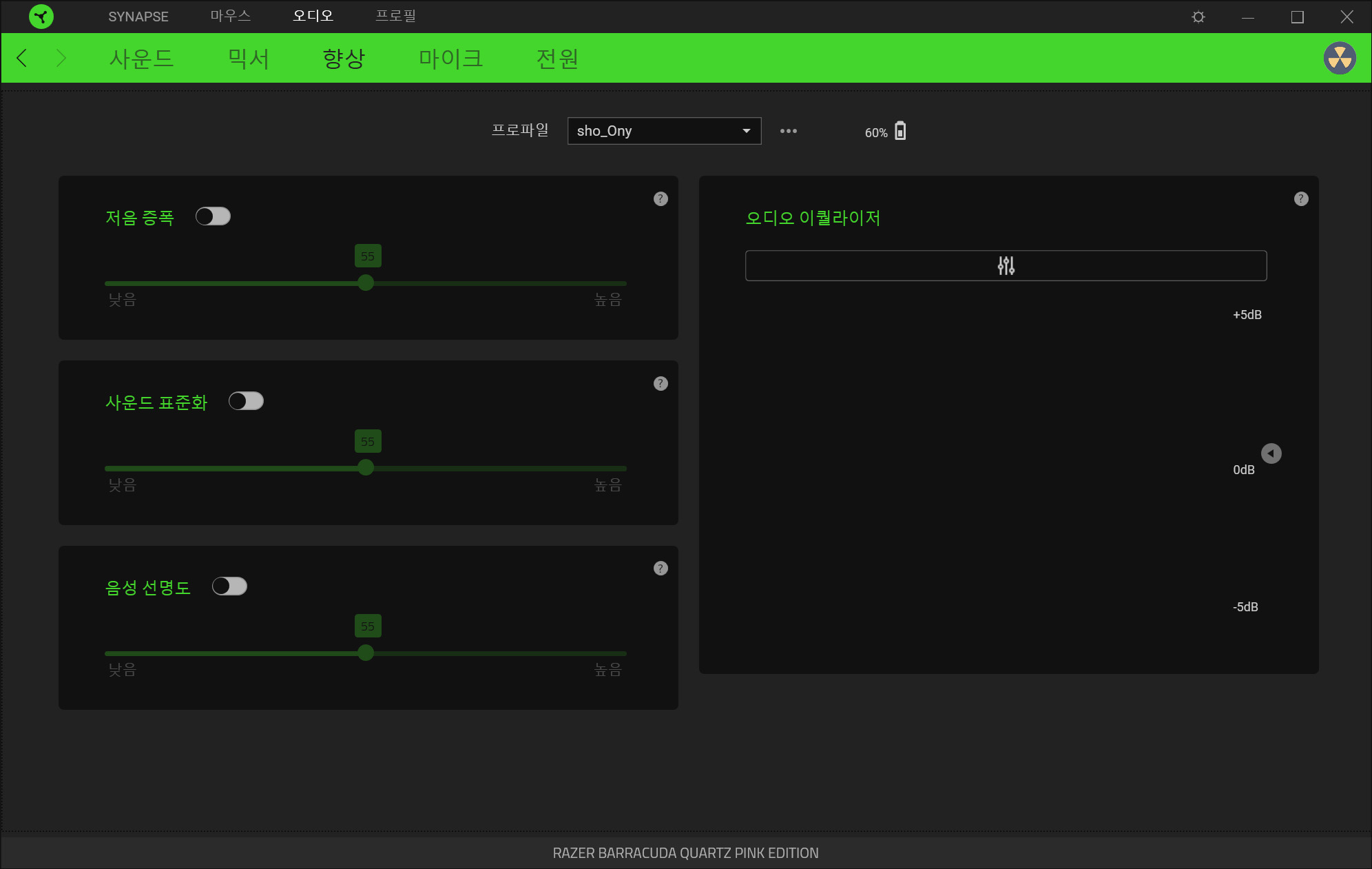
Task: Click the 저음 증폭 slider handle
Action: coord(366,283)
